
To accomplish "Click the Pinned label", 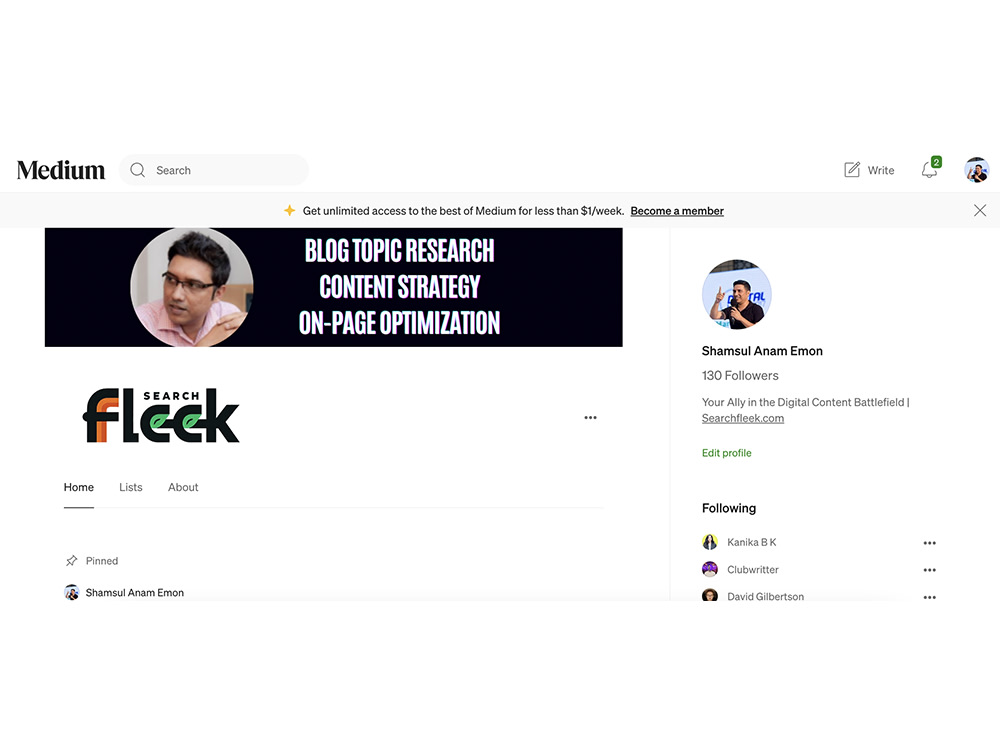I will coord(102,561).
